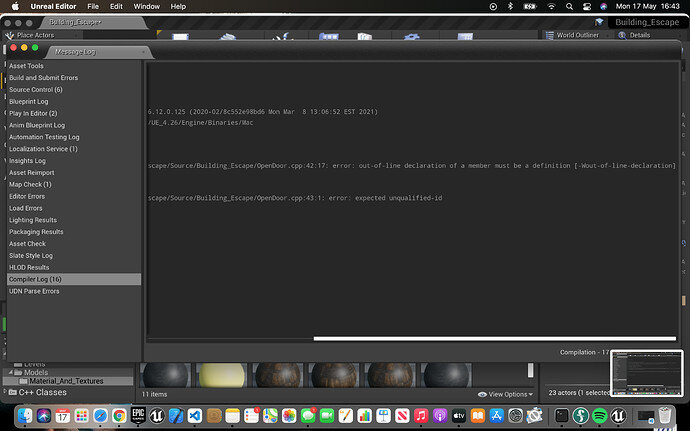Click the OpenDoor.cpp:42:17 out-of-line declaration error
This screenshot has width=690, height=431.
[x=411, y=166]
